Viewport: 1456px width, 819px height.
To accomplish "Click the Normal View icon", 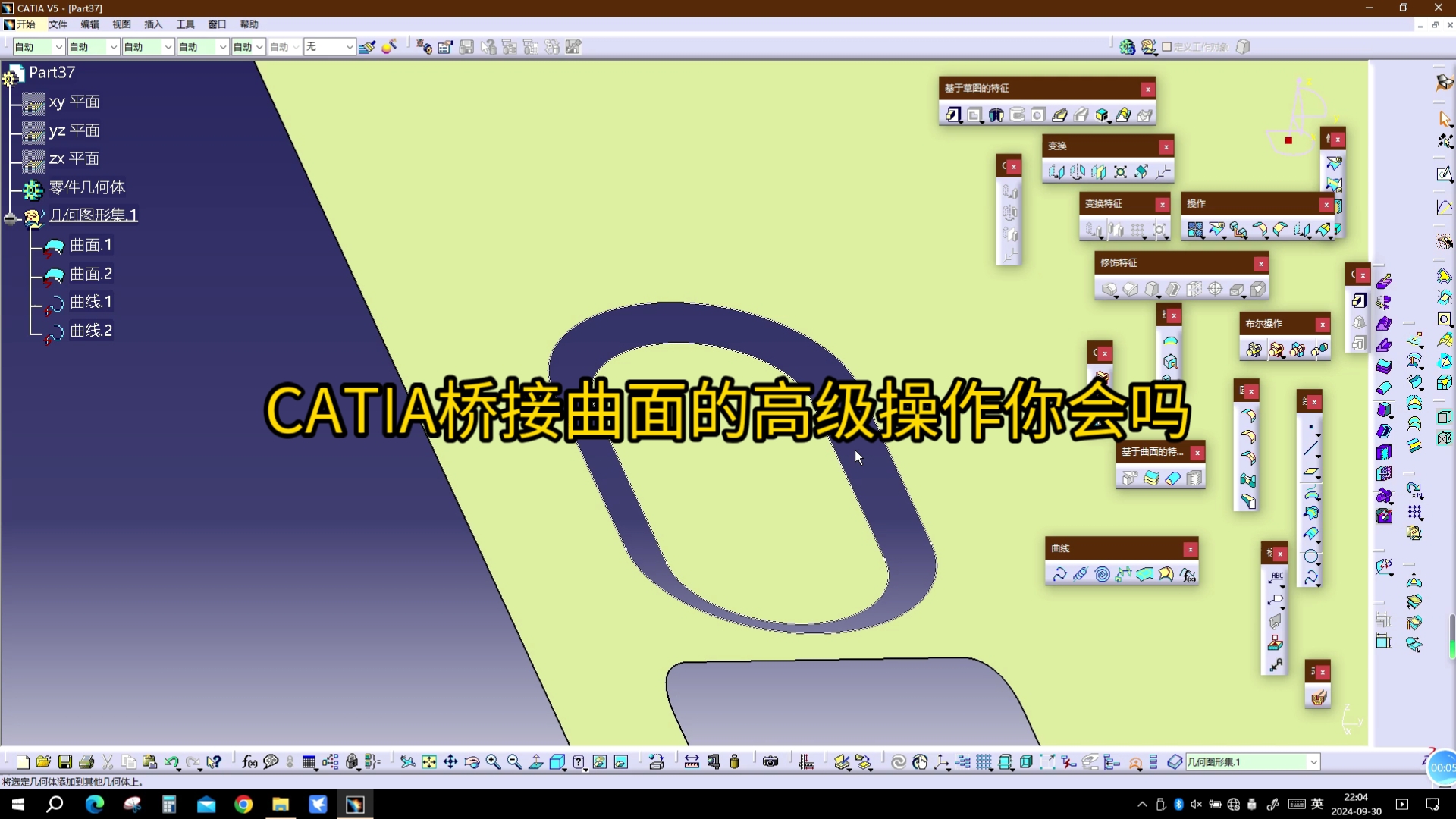I will pyautogui.click(x=535, y=761).
